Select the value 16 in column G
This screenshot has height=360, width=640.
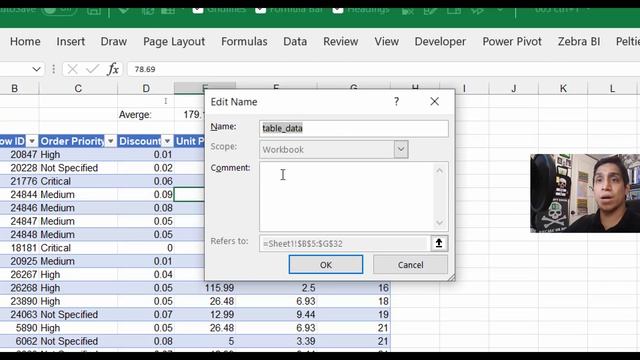[x=353, y=288]
